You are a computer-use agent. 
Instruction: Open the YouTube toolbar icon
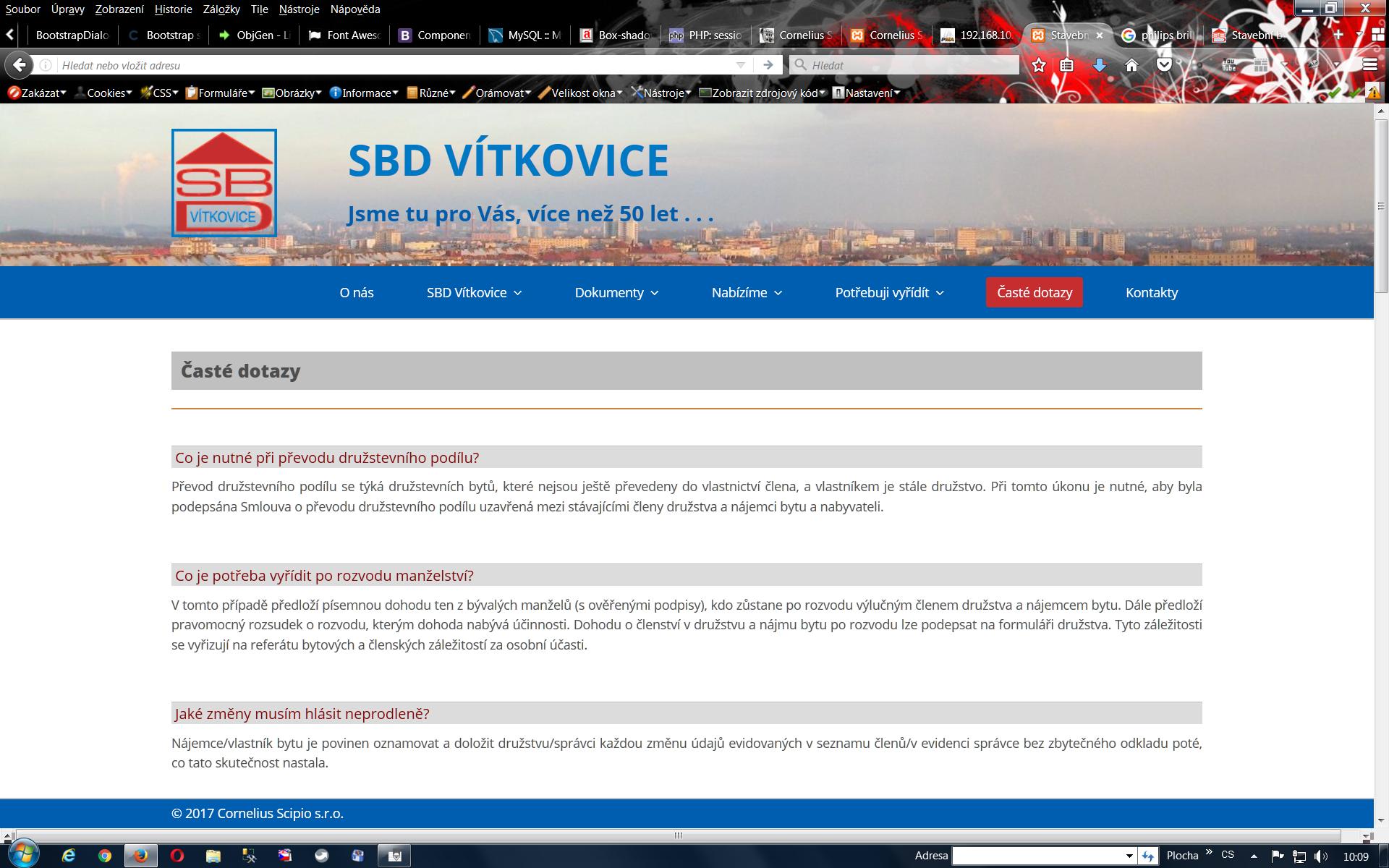tap(1228, 65)
